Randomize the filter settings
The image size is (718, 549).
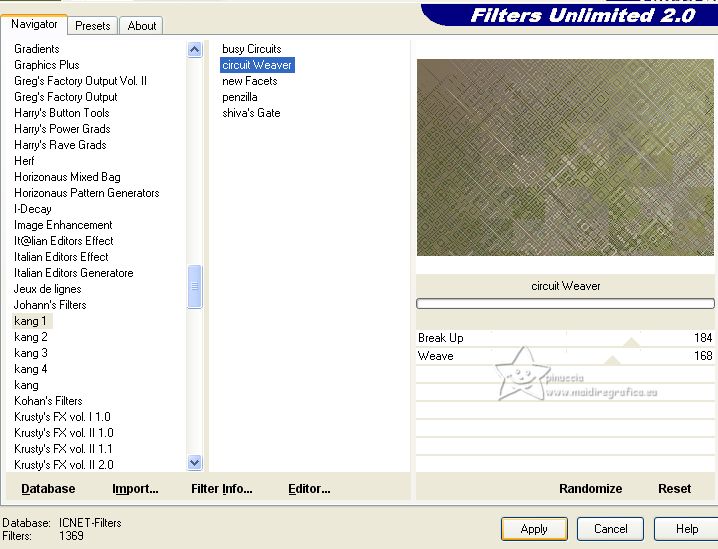click(x=590, y=489)
